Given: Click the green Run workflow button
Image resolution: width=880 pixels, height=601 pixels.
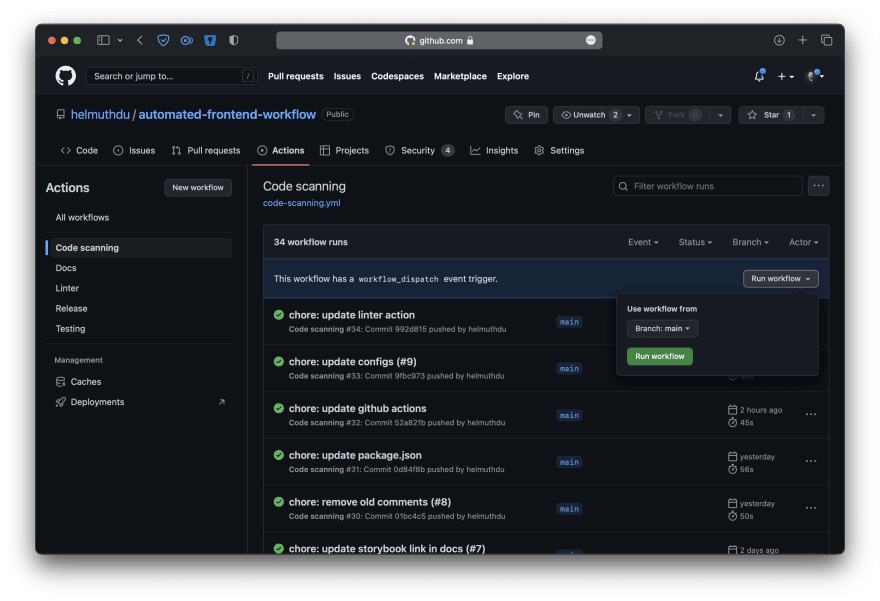Looking at the screenshot, I should point(659,356).
